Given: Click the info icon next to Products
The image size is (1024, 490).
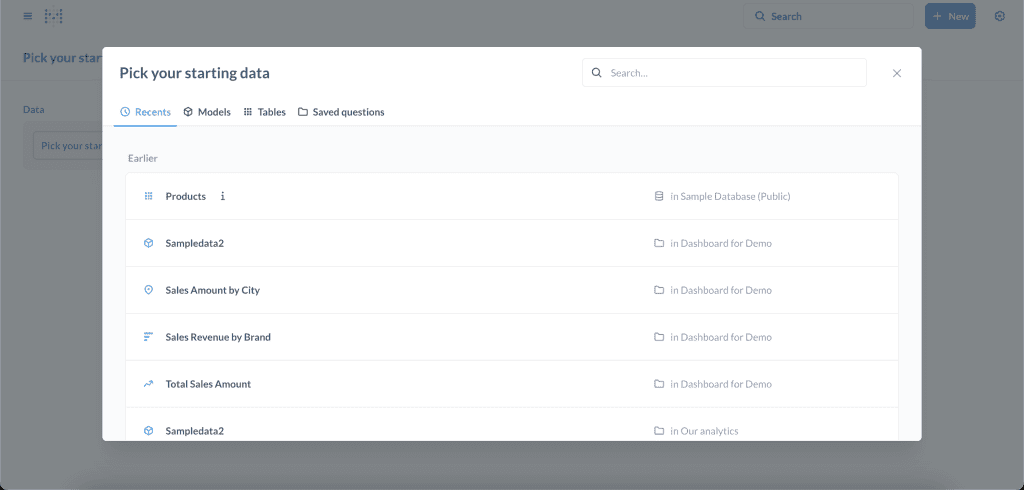Looking at the screenshot, I should pyautogui.click(x=223, y=197).
